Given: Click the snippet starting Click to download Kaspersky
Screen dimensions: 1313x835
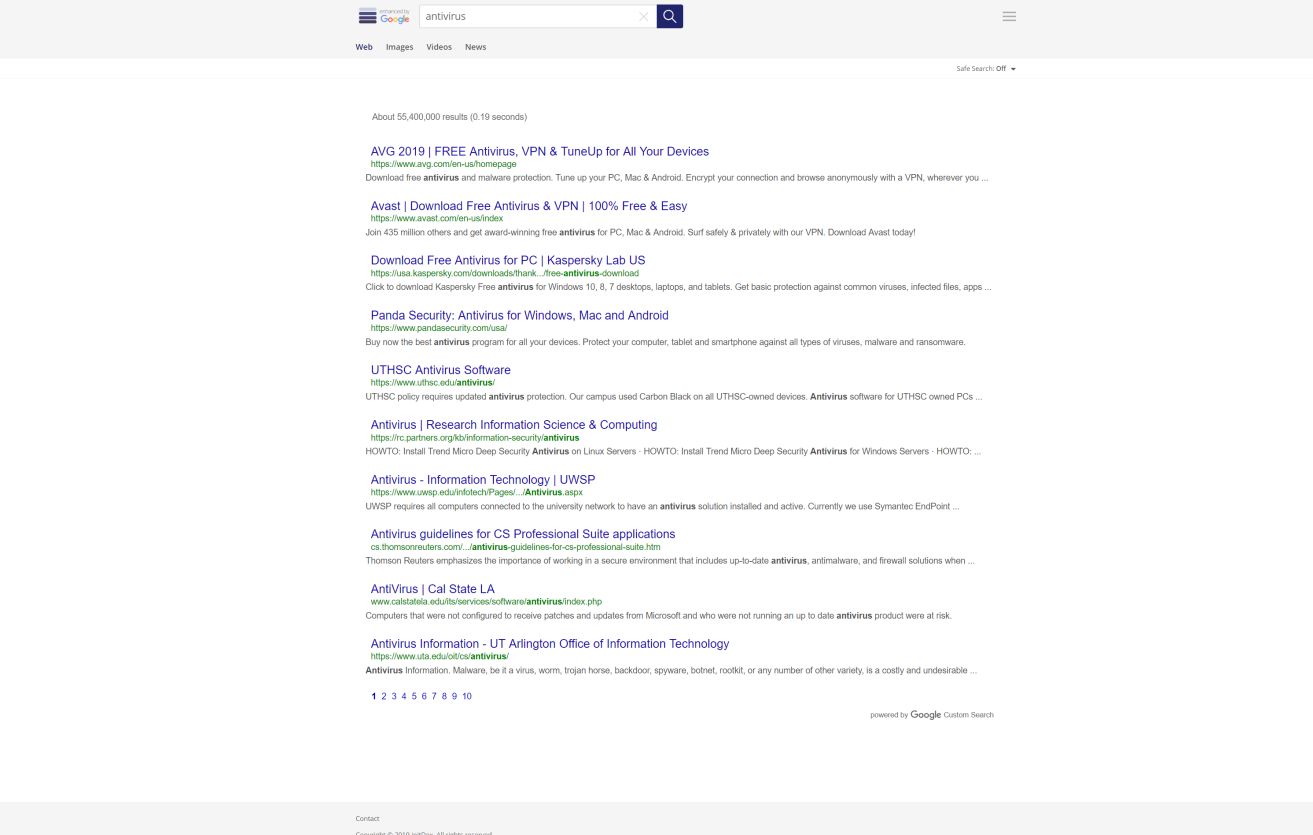Looking at the screenshot, I should tap(679, 287).
